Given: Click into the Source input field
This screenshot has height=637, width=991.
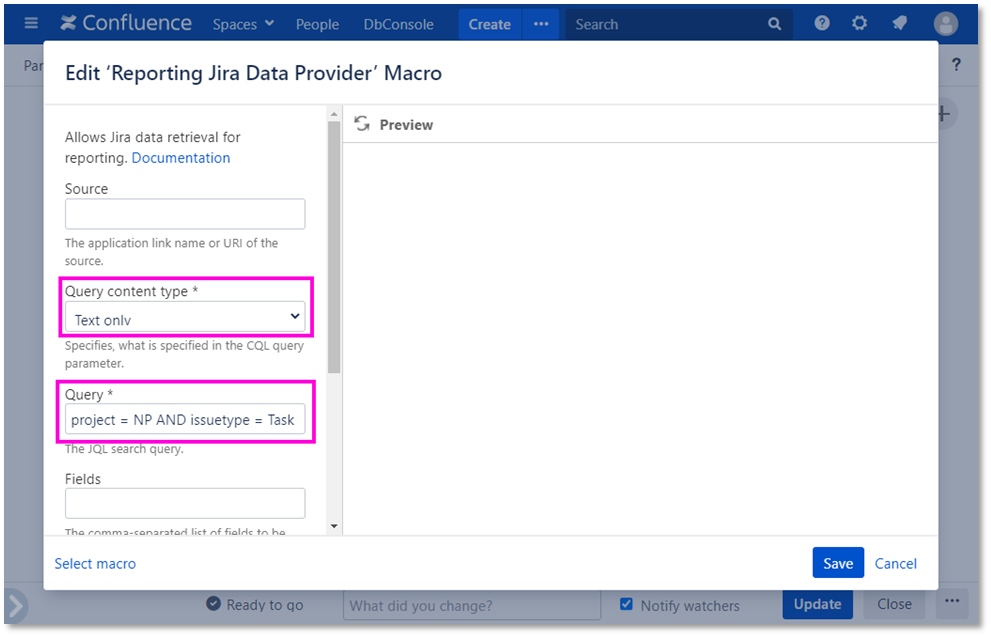Looking at the screenshot, I should (x=185, y=214).
